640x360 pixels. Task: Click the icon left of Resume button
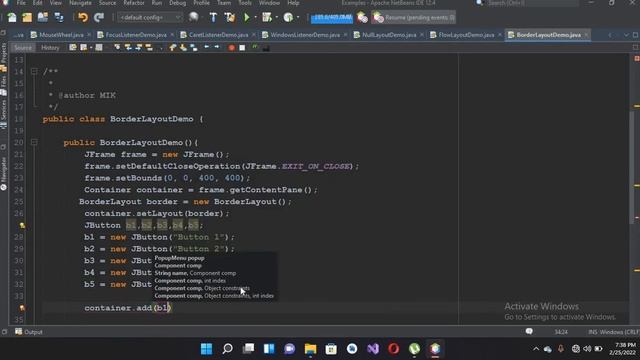[362, 18]
